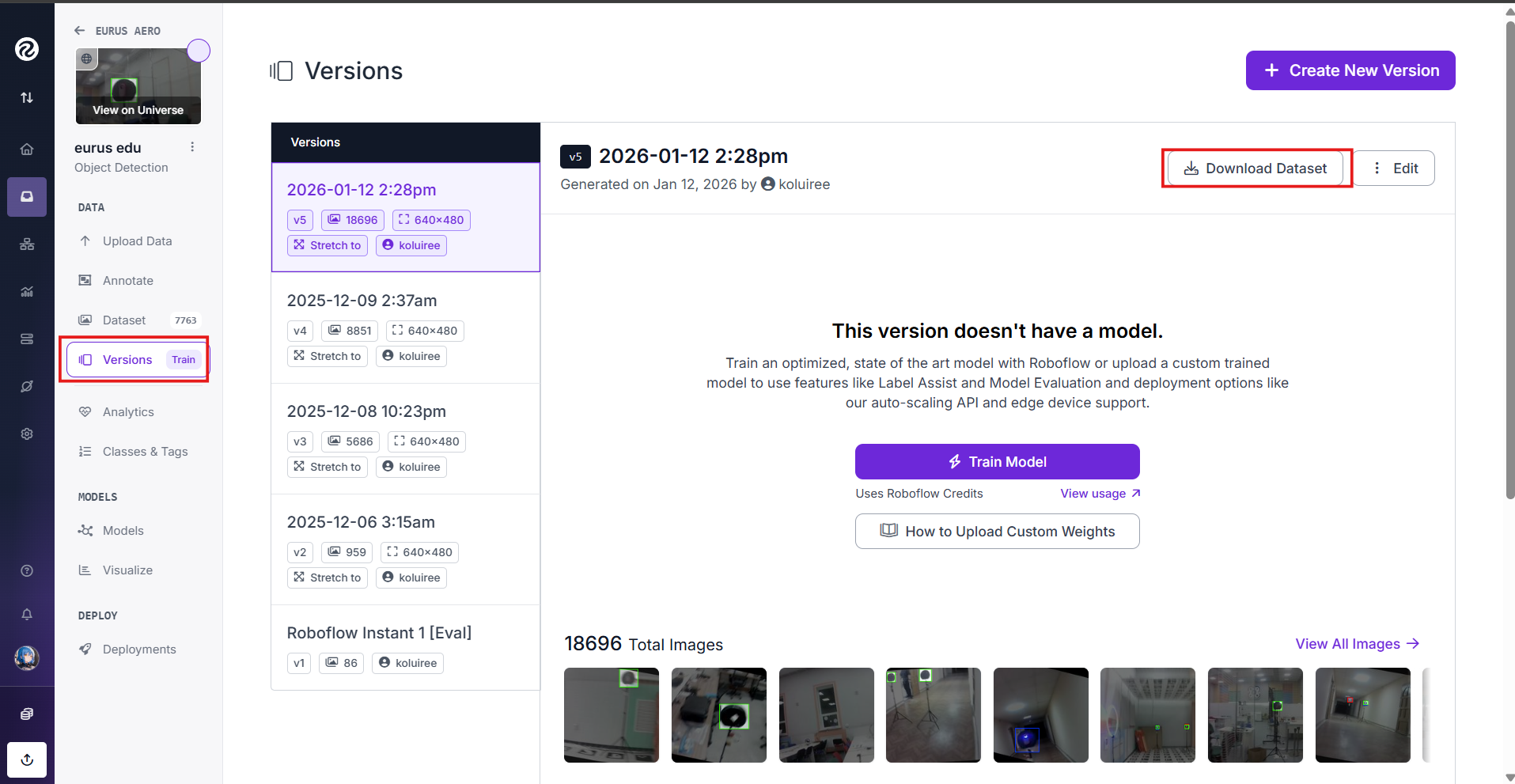
Task: Click the help question mark icon
Action: point(27,570)
